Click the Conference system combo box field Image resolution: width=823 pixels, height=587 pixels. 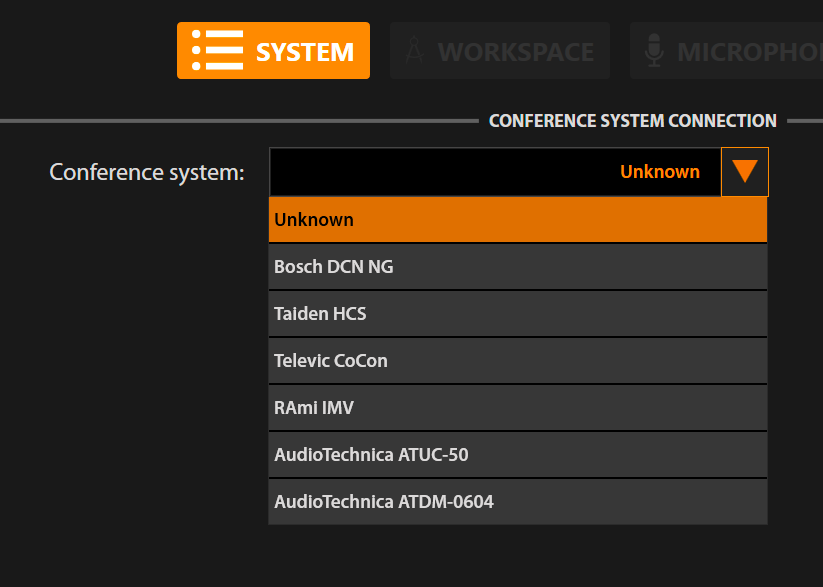tap(494, 172)
